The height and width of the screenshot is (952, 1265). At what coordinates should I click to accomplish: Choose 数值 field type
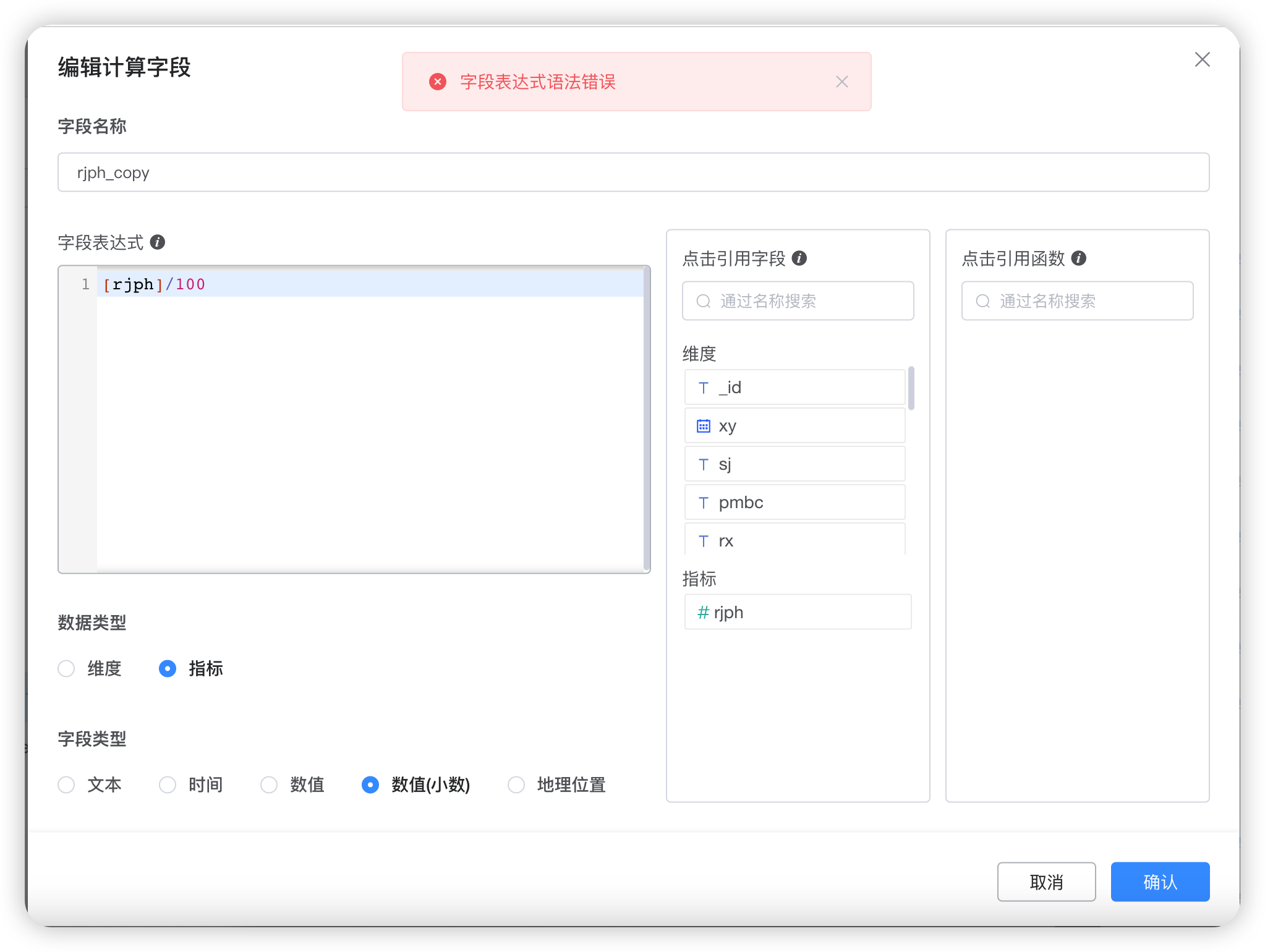(269, 785)
